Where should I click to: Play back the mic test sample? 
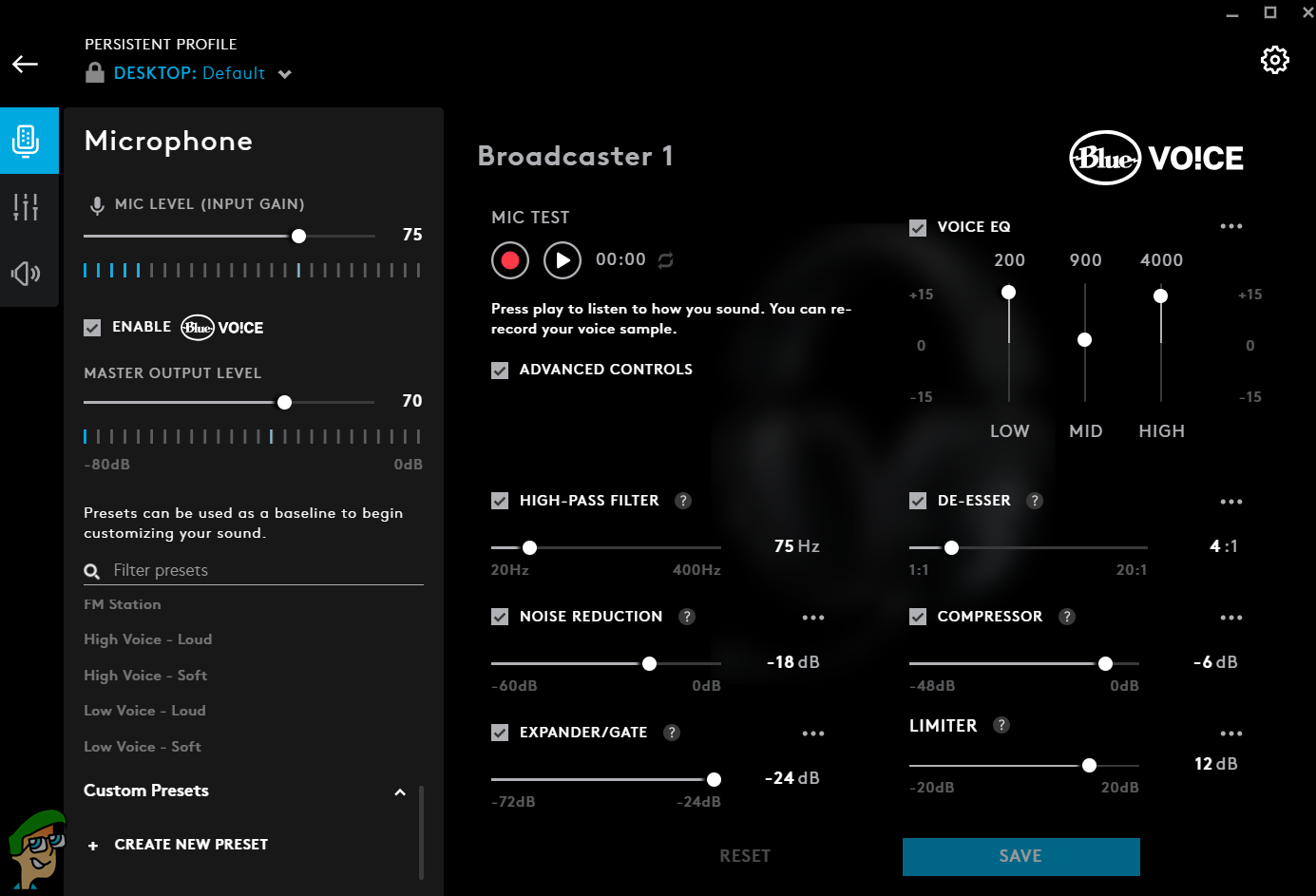[563, 260]
